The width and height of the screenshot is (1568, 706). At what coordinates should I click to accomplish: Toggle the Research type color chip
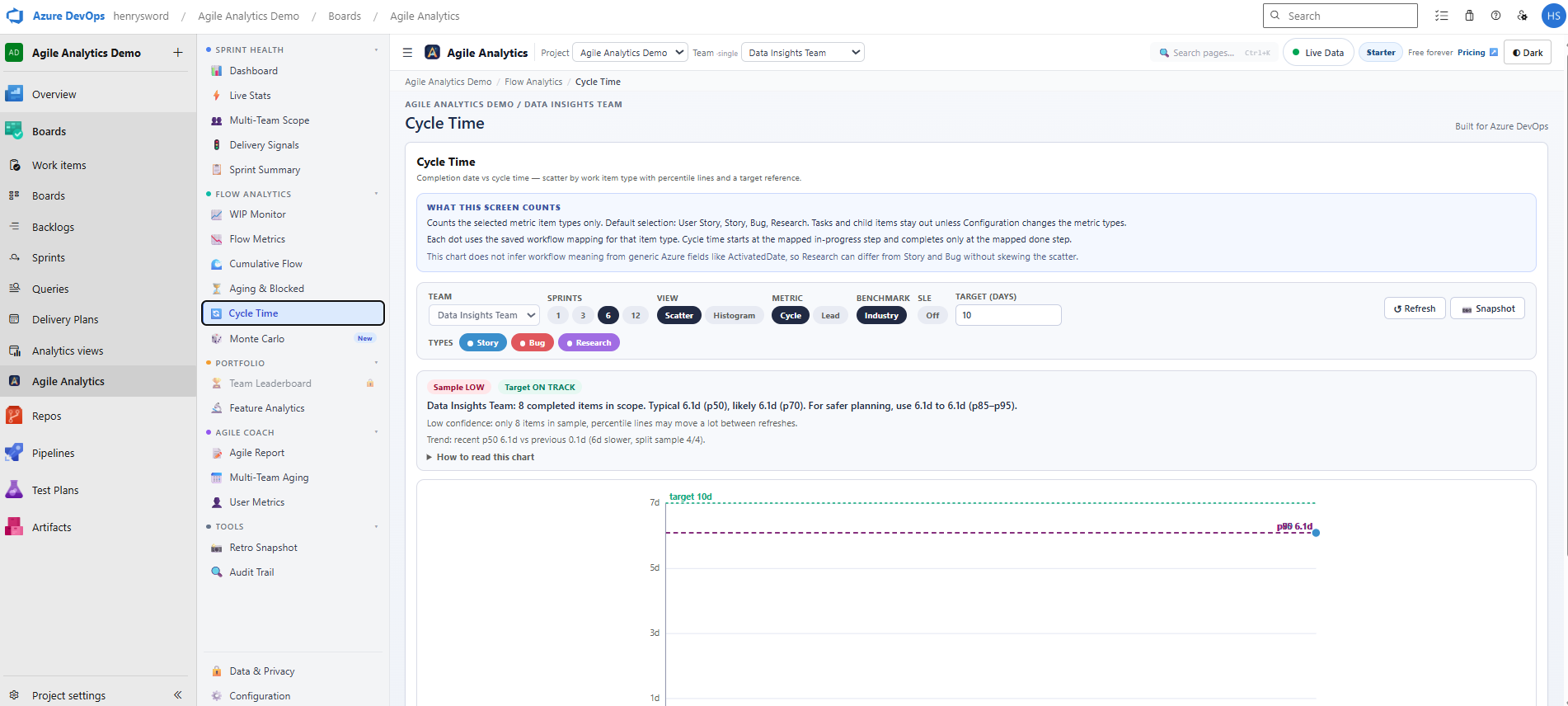[x=589, y=343]
